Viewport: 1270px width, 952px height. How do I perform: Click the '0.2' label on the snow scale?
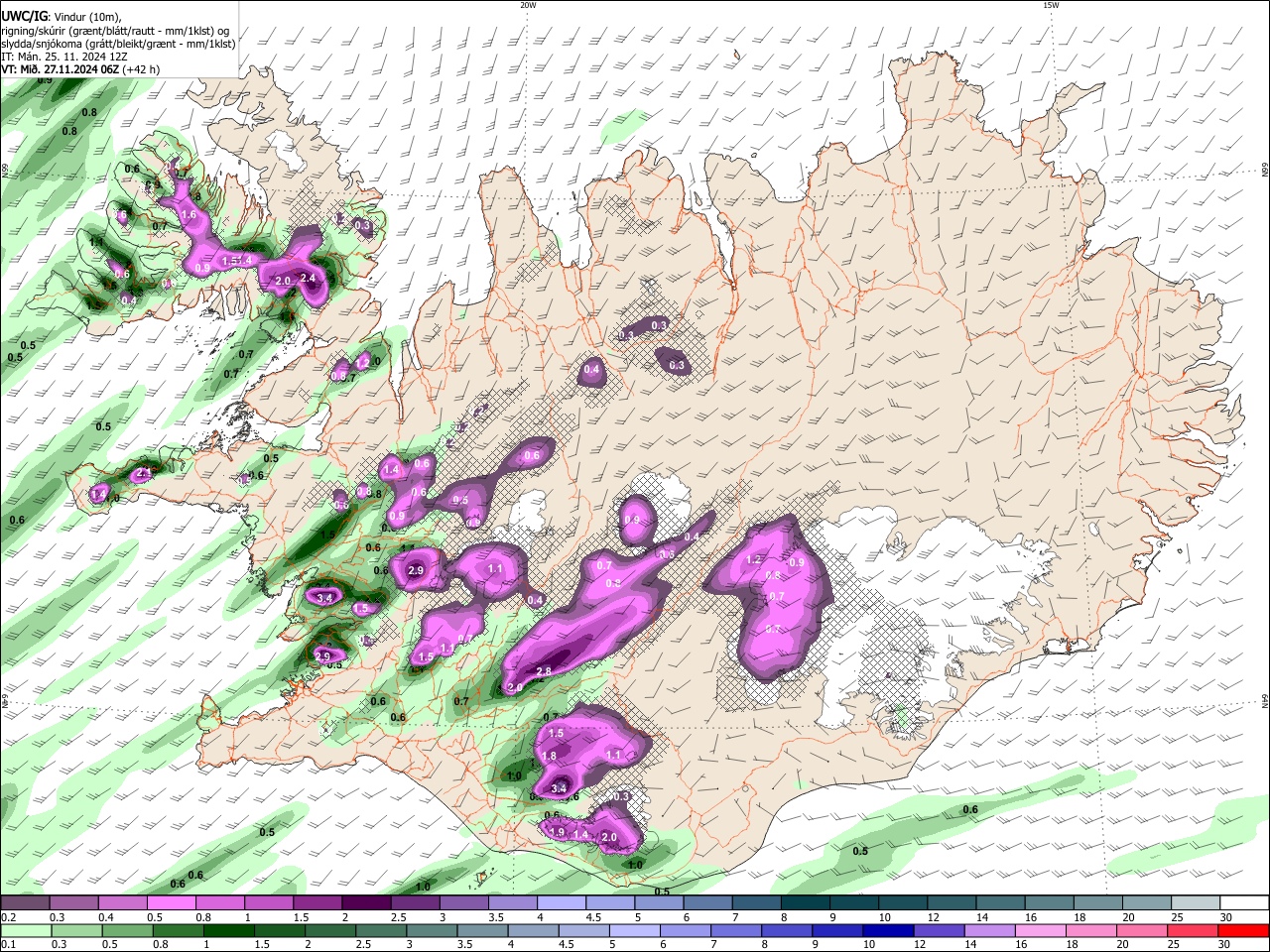click(x=8, y=917)
